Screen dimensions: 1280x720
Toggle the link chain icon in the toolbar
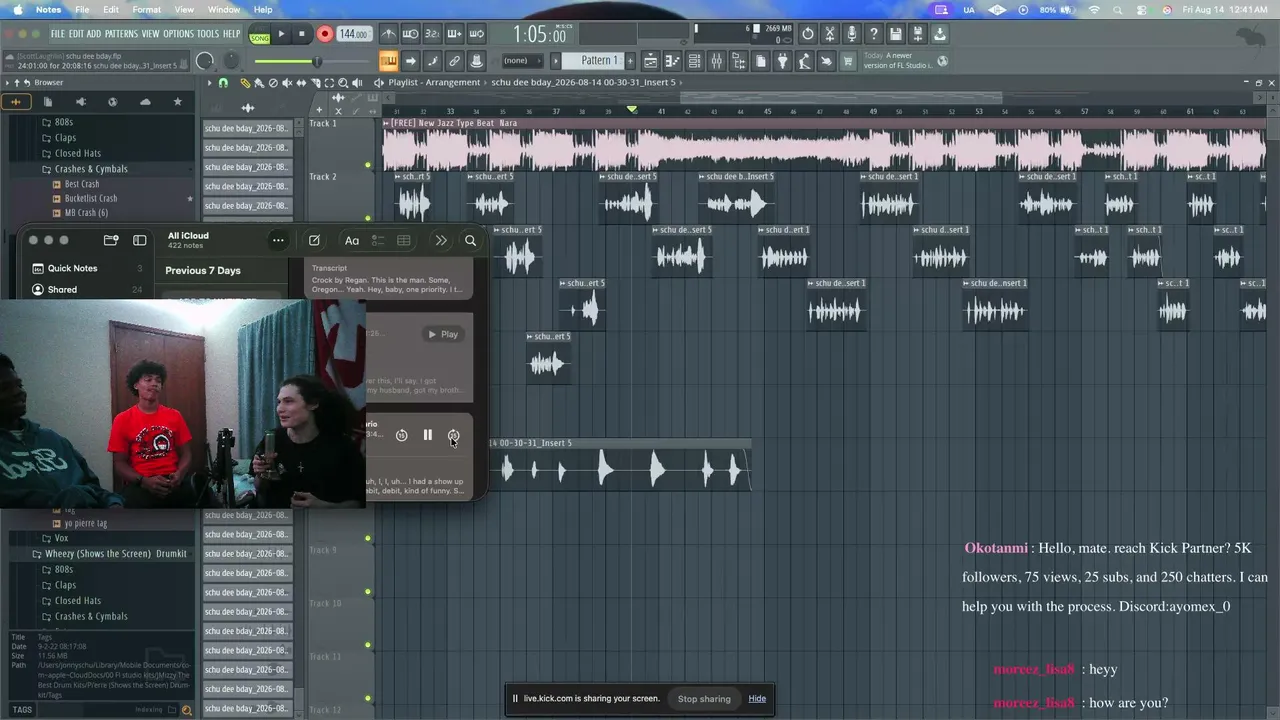coord(454,61)
